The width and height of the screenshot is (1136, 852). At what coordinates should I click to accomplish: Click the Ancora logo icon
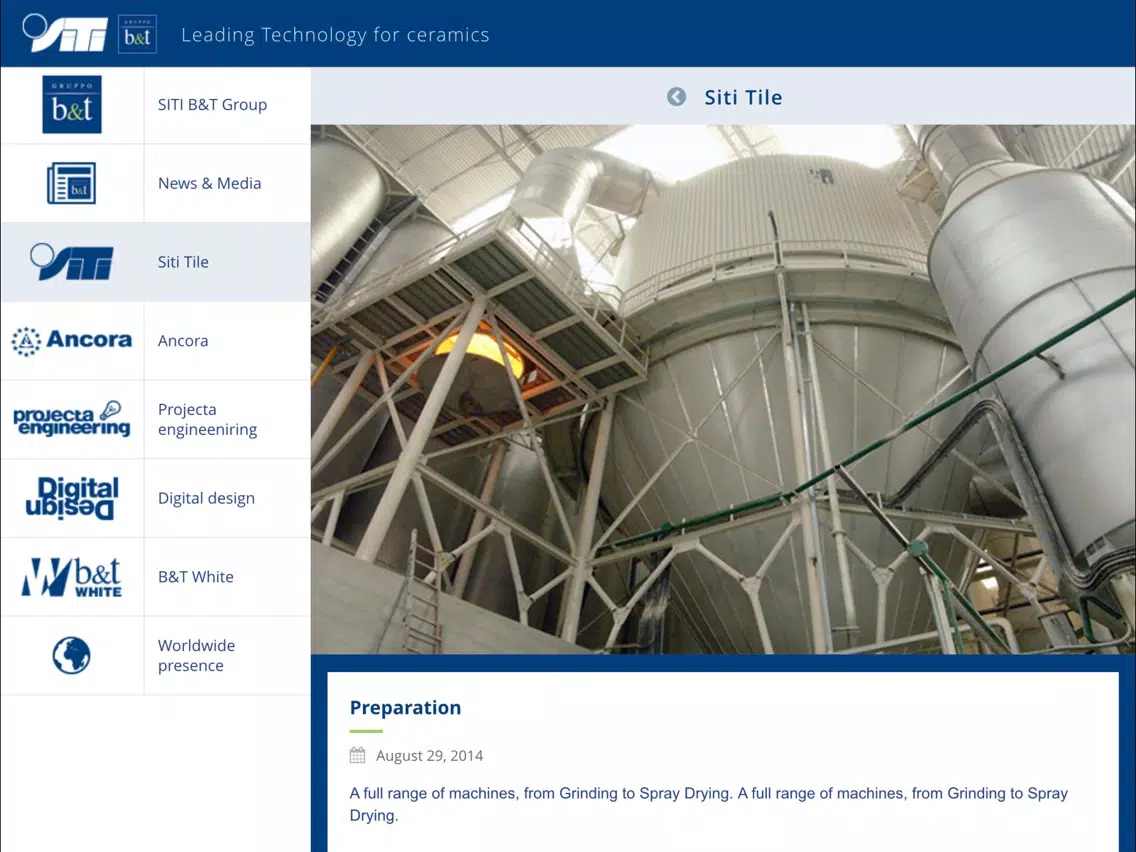click(72, 341)
